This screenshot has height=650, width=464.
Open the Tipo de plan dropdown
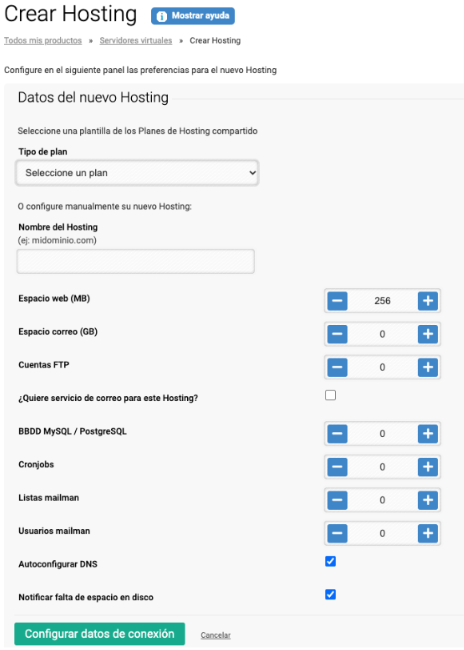137,172
